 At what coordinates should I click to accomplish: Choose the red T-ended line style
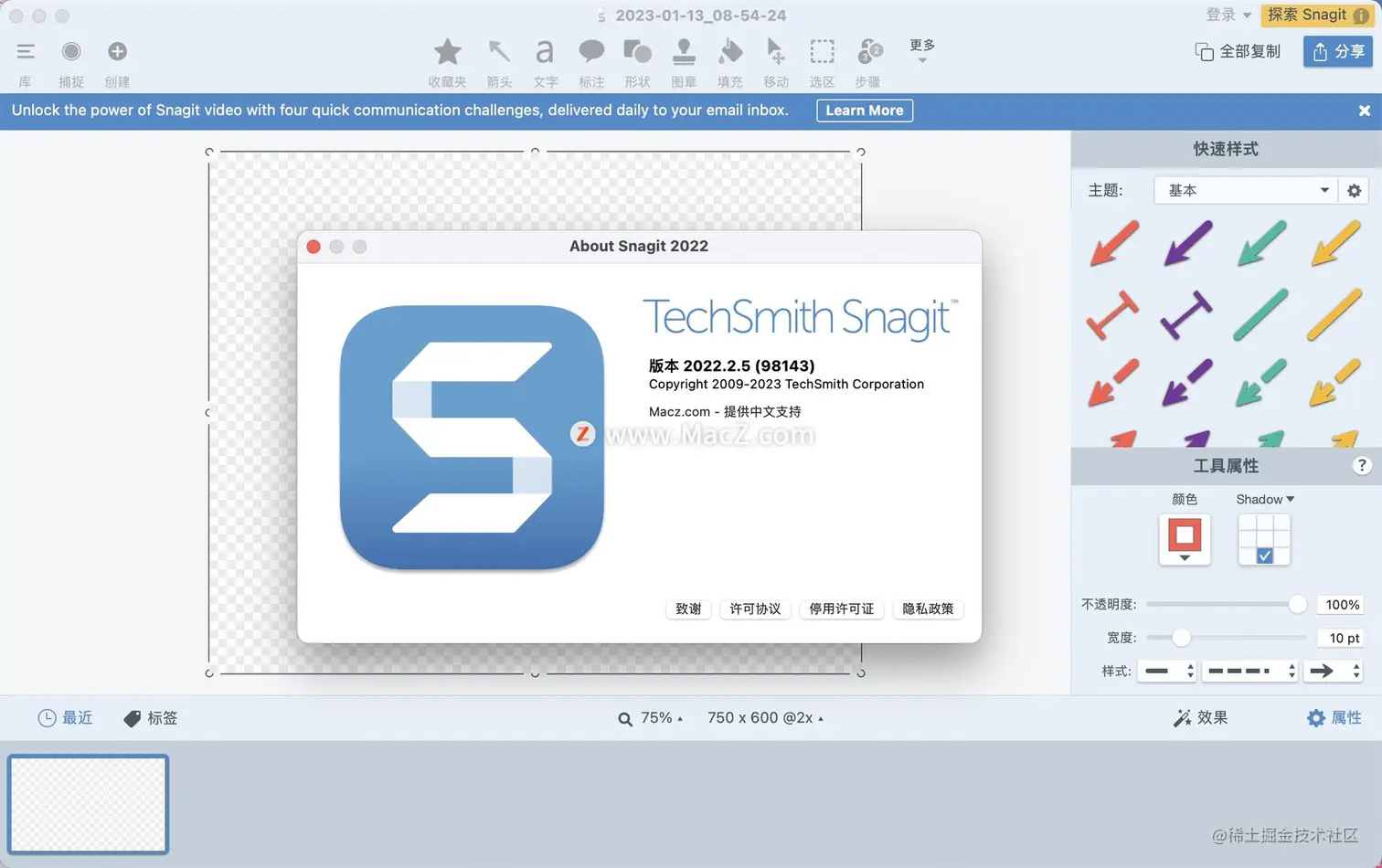pos(1113,315)
